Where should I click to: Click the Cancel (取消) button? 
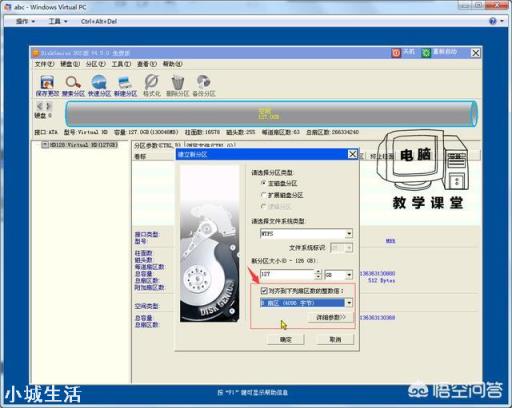[335, 339]
